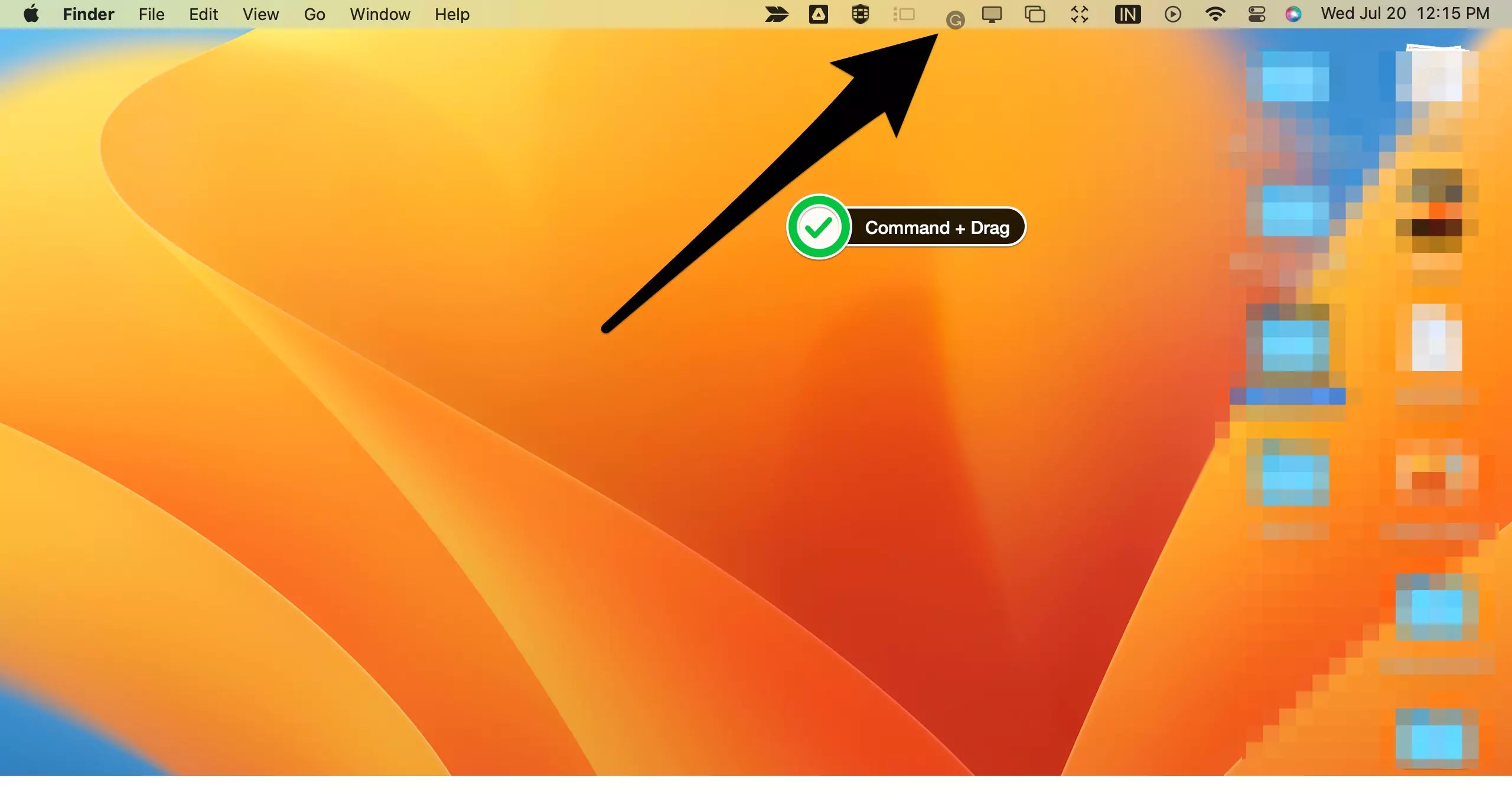
Task: Activate Siri from the menu bar
Action: [x=1293, y=14]
